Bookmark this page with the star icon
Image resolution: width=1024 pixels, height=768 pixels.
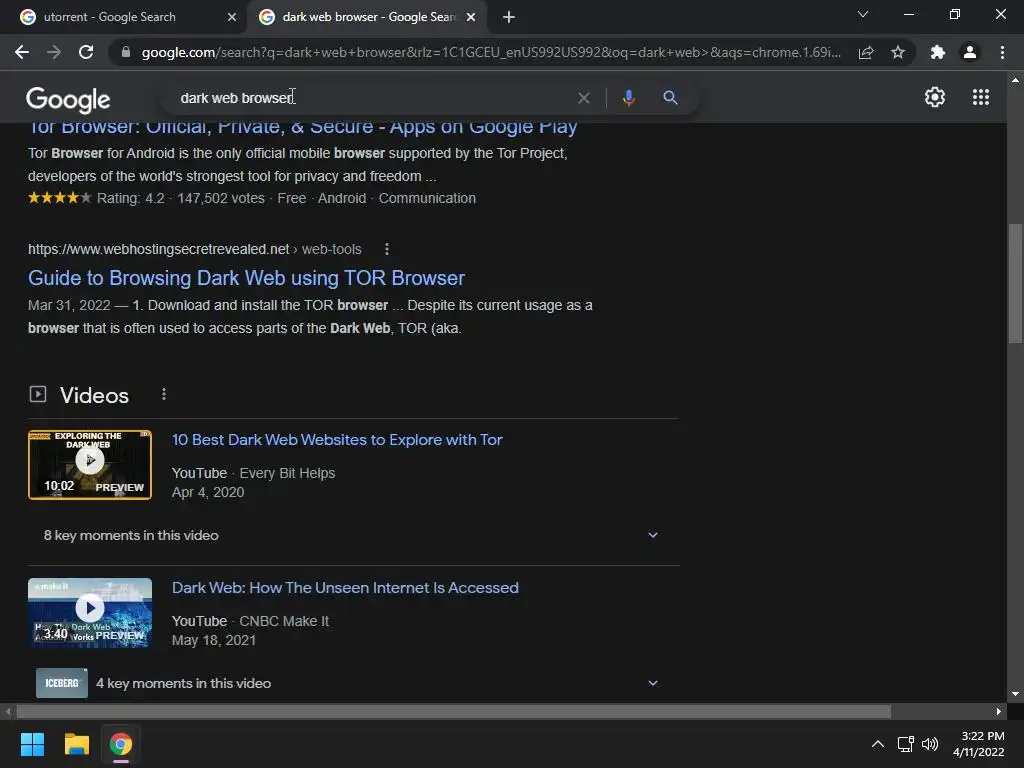point(898,52)
